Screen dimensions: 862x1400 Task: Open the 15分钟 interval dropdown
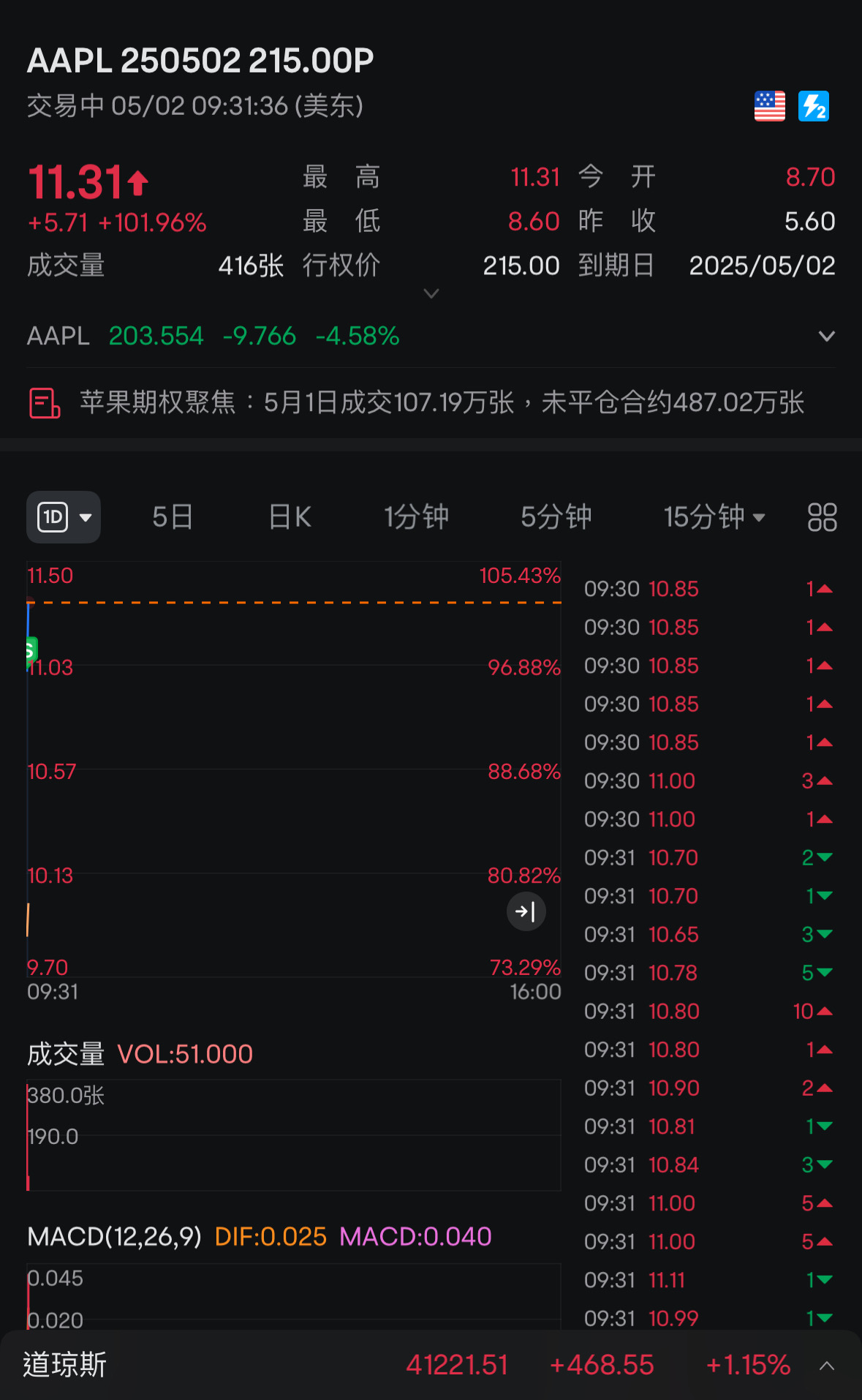click(x=714, y=517)
